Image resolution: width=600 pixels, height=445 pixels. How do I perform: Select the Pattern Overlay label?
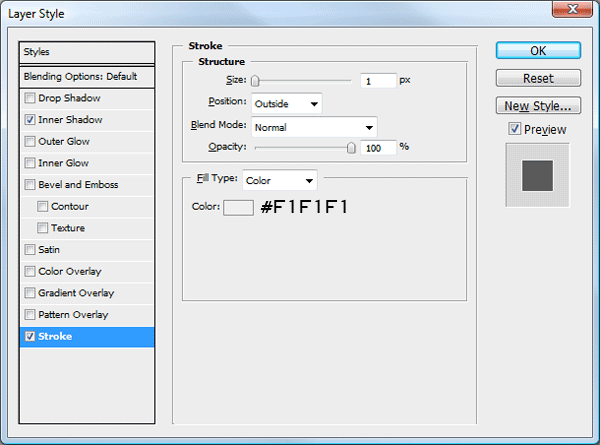[x=73, y=315]
